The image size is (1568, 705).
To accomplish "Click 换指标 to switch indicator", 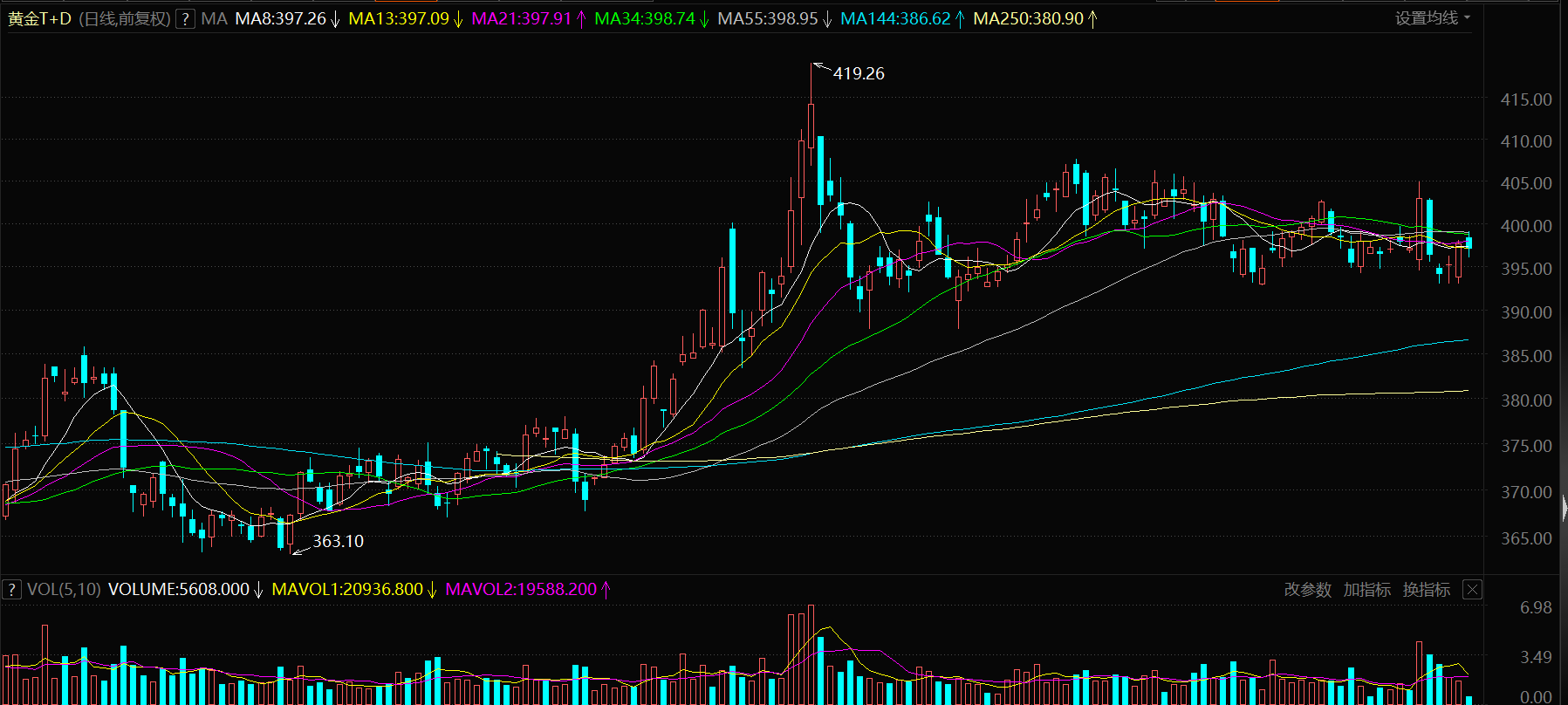I will pyautogui.click(x=1427, y=590).
